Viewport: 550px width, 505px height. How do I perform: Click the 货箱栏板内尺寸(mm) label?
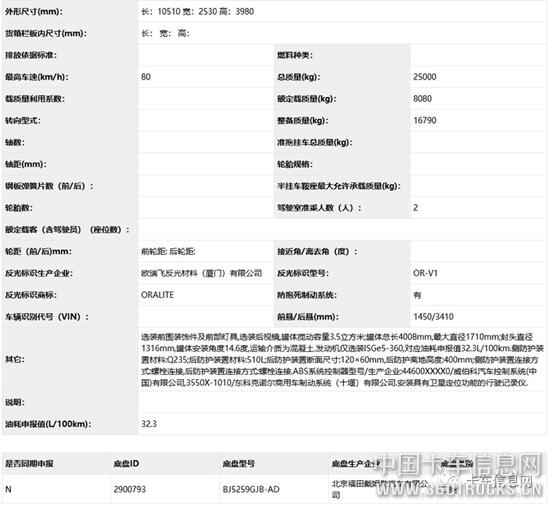46,33
